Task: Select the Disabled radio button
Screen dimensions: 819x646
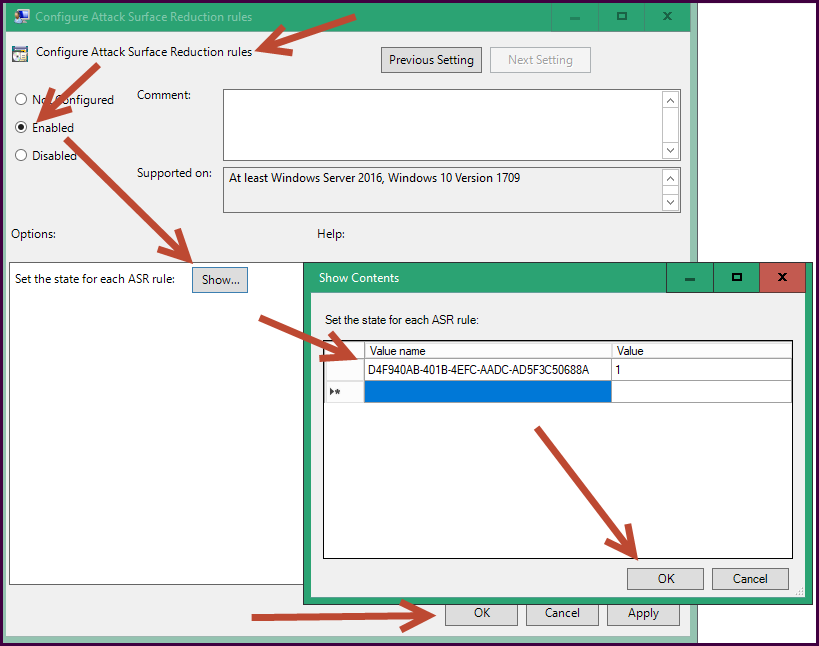Action: tap(21, 156)
